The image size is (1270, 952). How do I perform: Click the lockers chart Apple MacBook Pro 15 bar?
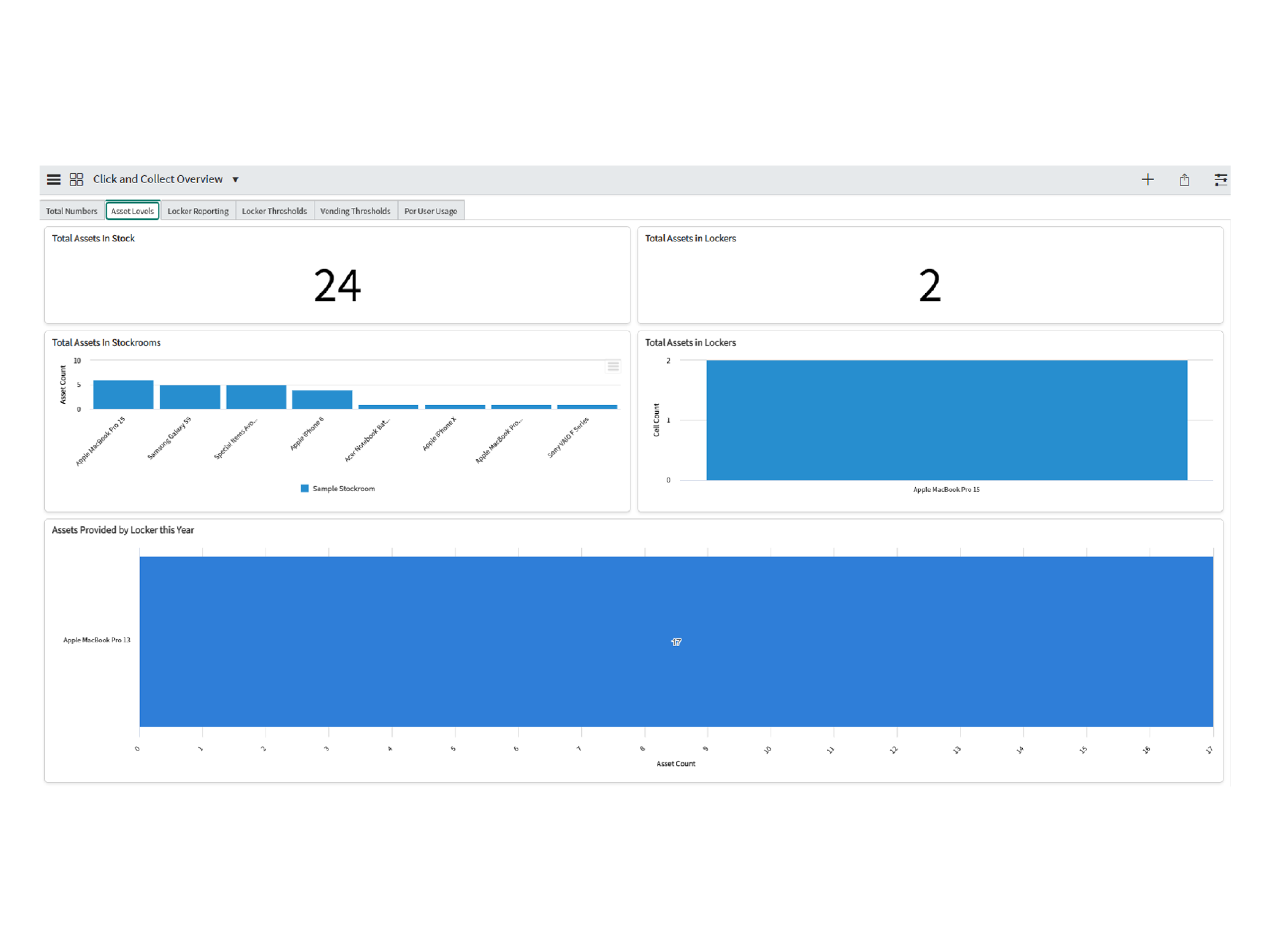coord(947,420)
